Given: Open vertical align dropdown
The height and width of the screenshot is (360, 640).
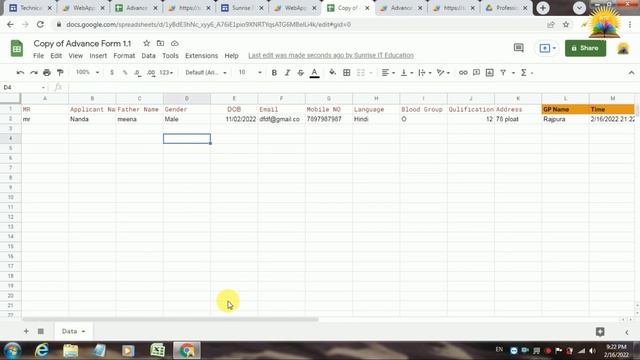Looking at the screenshot, I should pyautogui.click(x=407, y=73).
